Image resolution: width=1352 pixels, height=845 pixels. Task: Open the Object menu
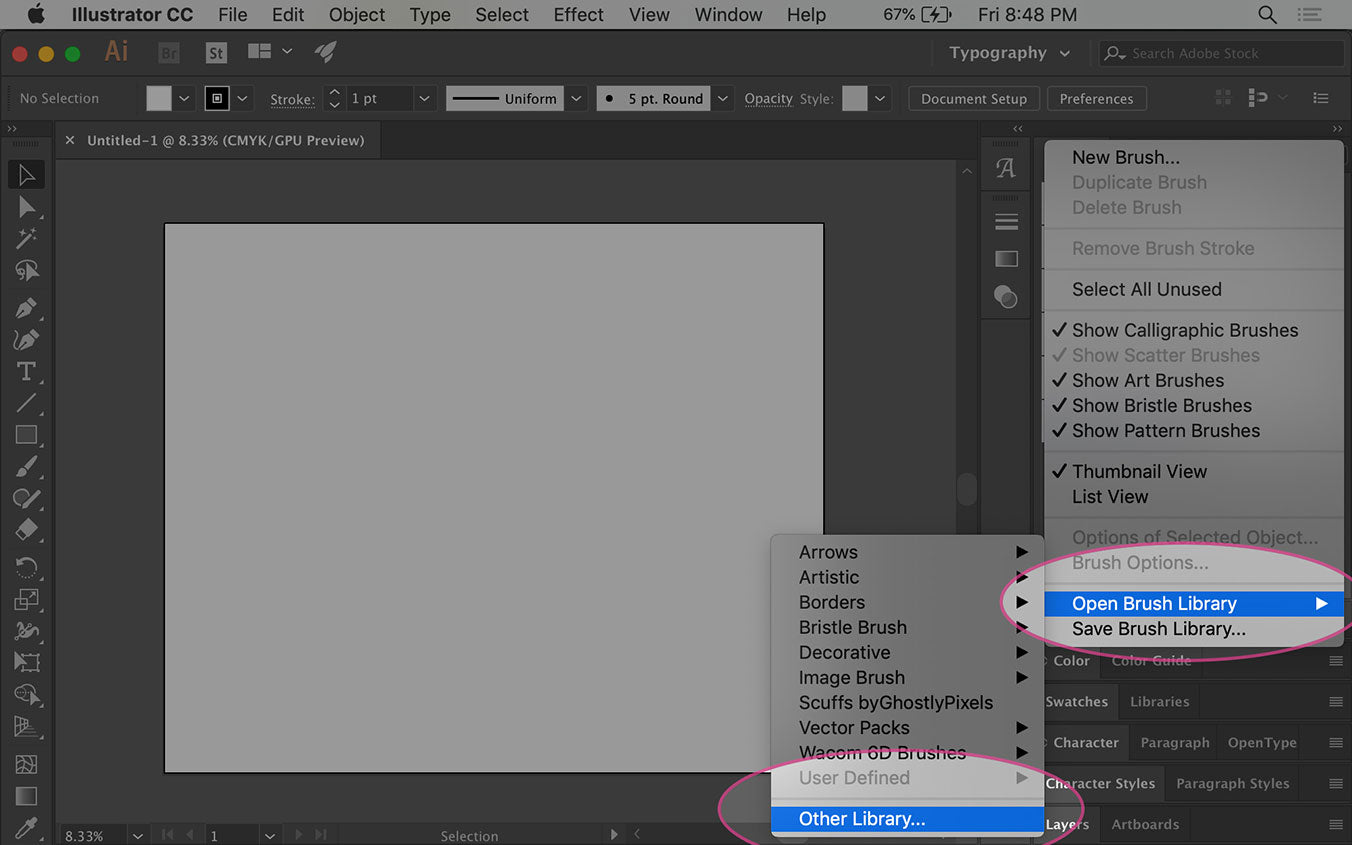[x=357, y=14]
